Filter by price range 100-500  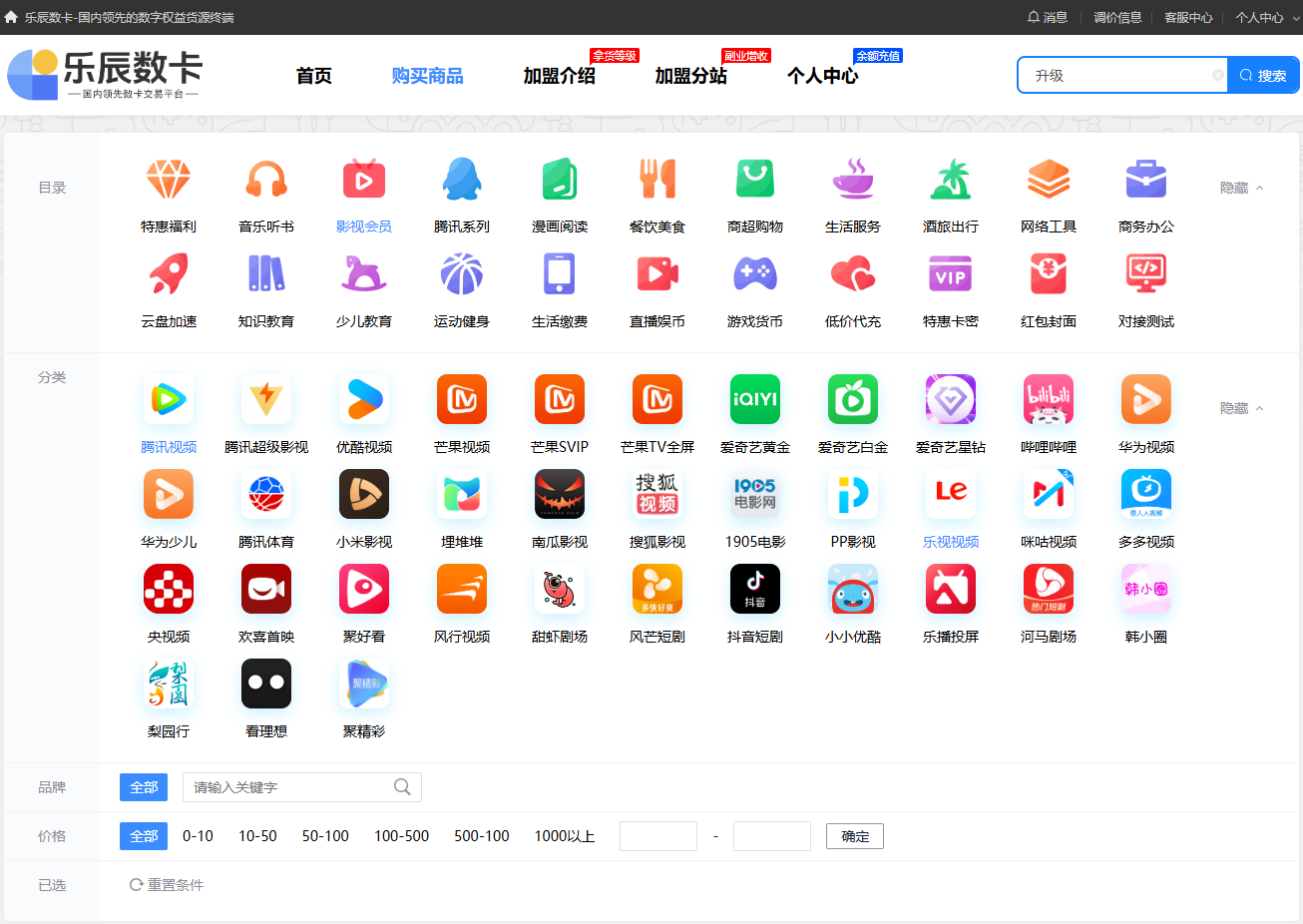click(401, 836)
